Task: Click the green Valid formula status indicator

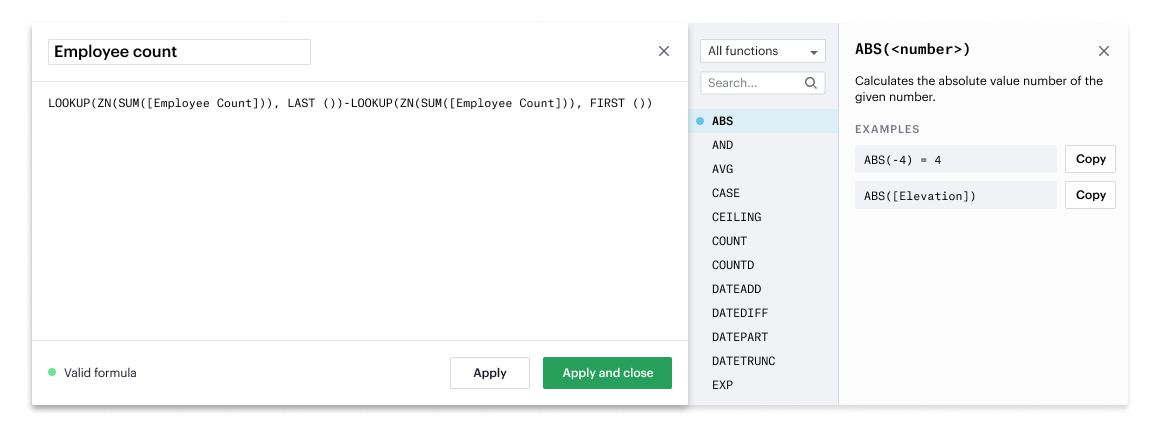Action: click(52, 373)
